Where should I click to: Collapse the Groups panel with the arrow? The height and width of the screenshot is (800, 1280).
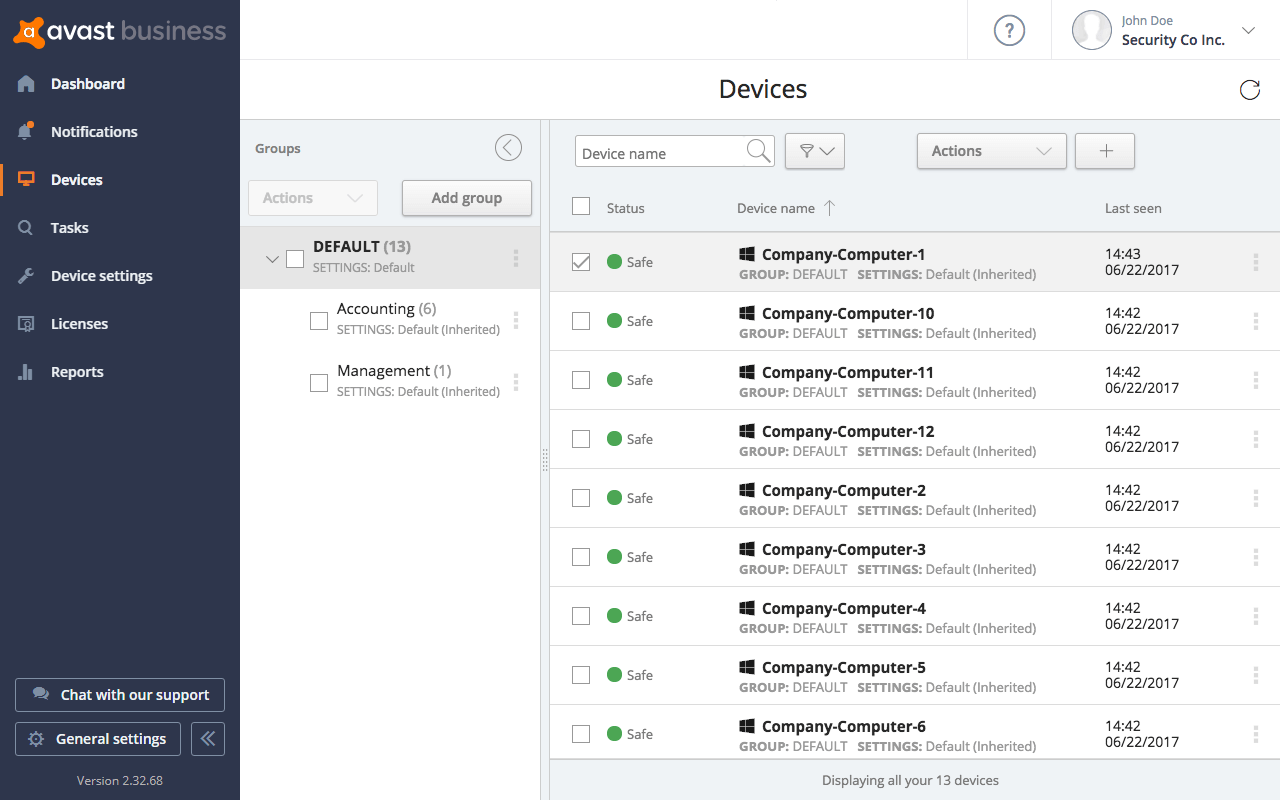point(508,146)
